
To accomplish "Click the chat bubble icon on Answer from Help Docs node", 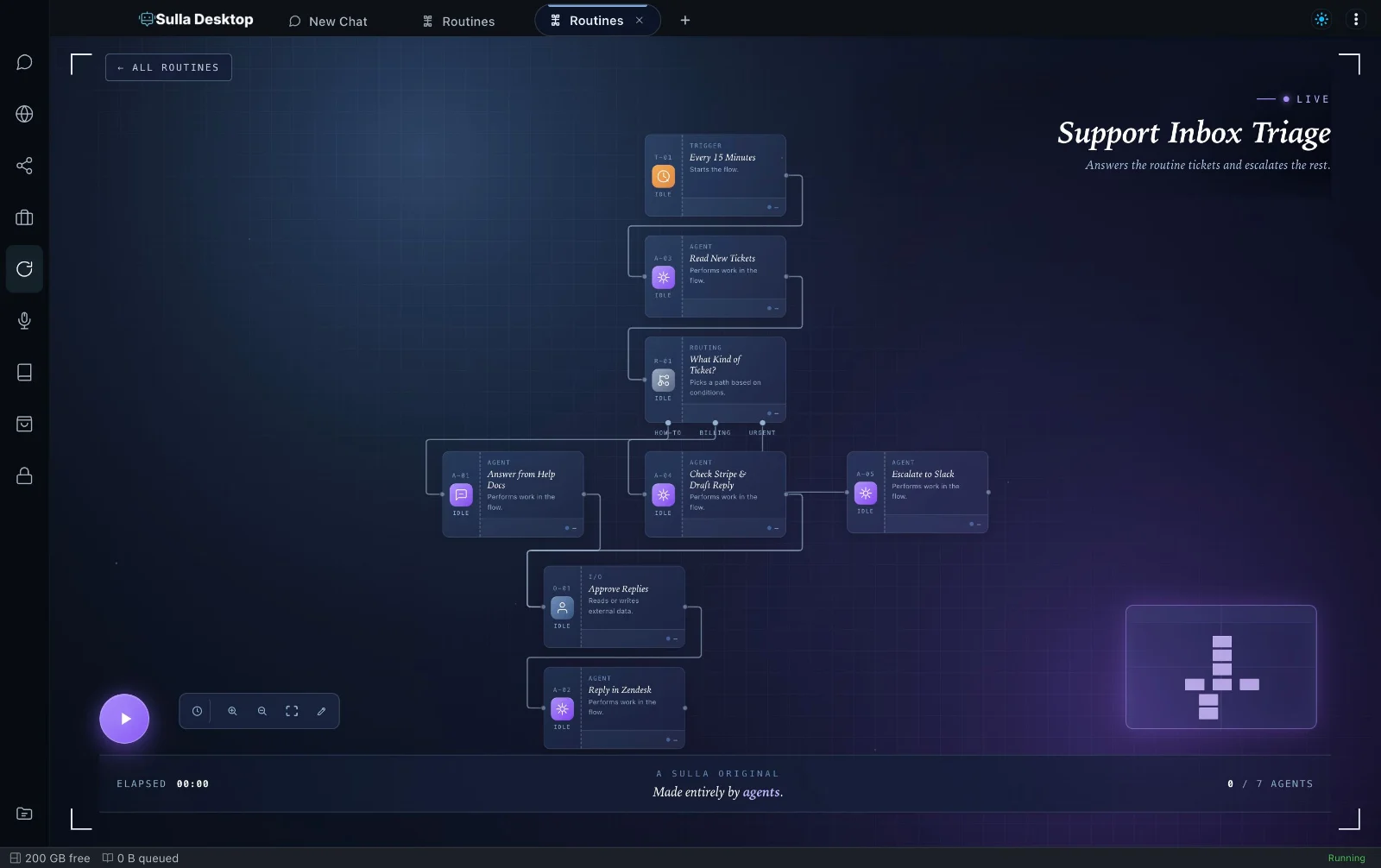I will click(x=461, y=494).
